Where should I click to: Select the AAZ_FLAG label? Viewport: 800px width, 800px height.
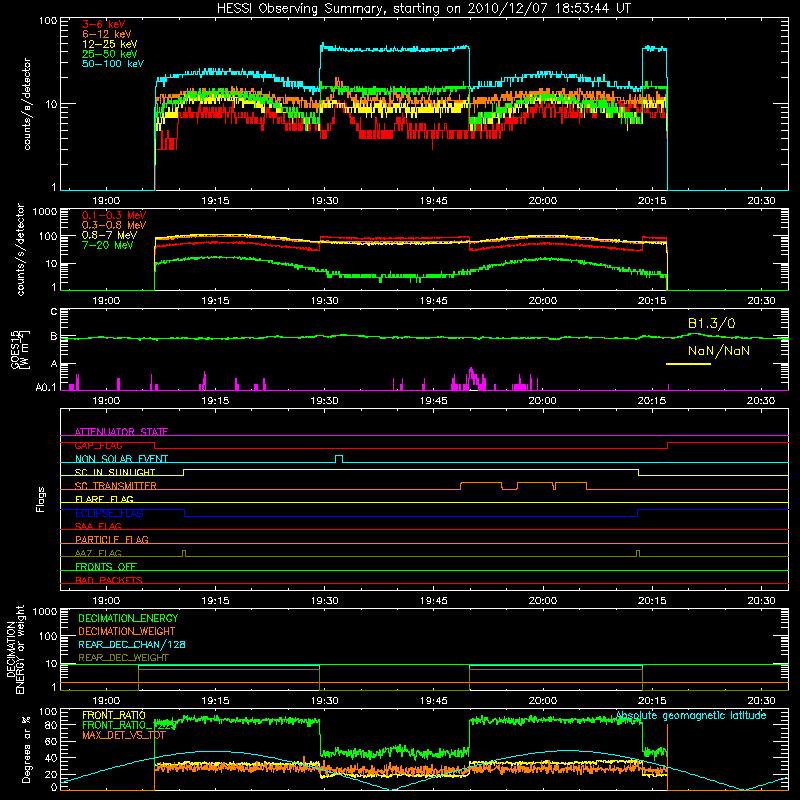point(98,553)
